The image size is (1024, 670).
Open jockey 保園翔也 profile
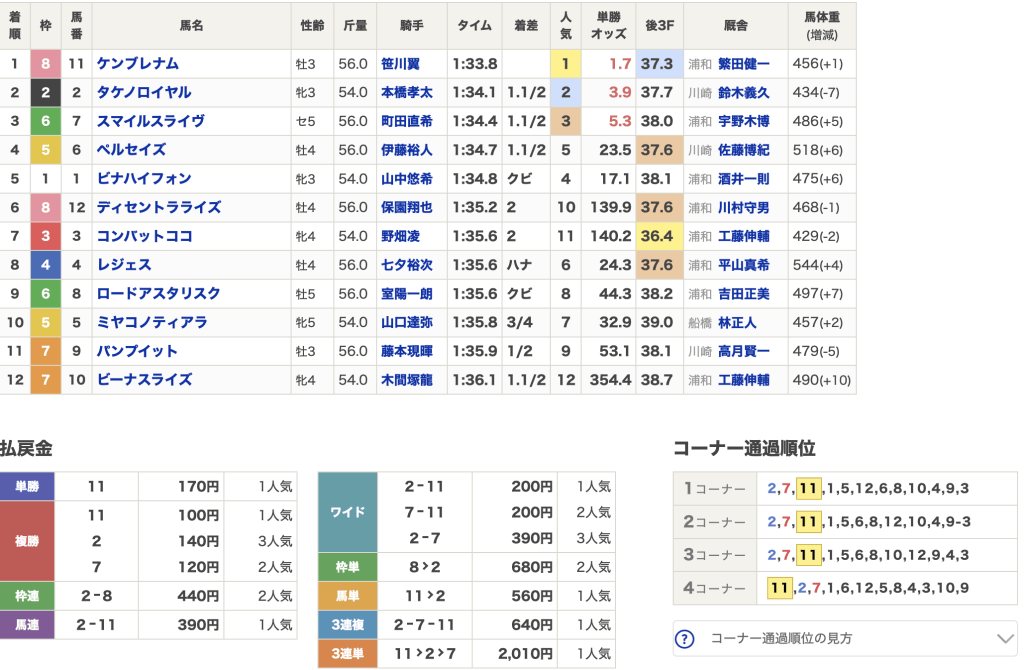pyautogui.click(x=407, y=208)
